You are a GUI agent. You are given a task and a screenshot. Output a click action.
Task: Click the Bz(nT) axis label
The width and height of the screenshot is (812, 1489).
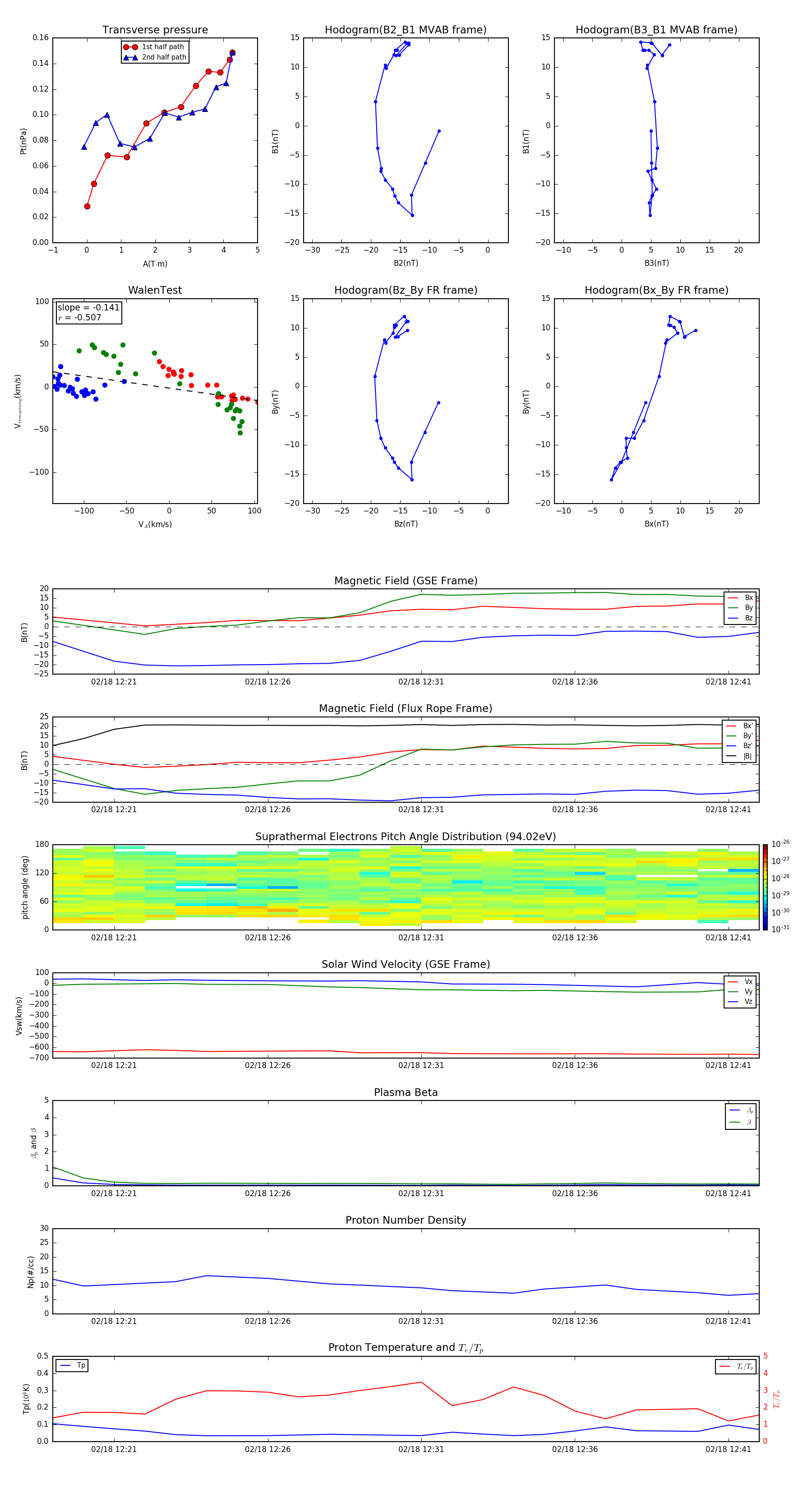(x=406, y=524)
